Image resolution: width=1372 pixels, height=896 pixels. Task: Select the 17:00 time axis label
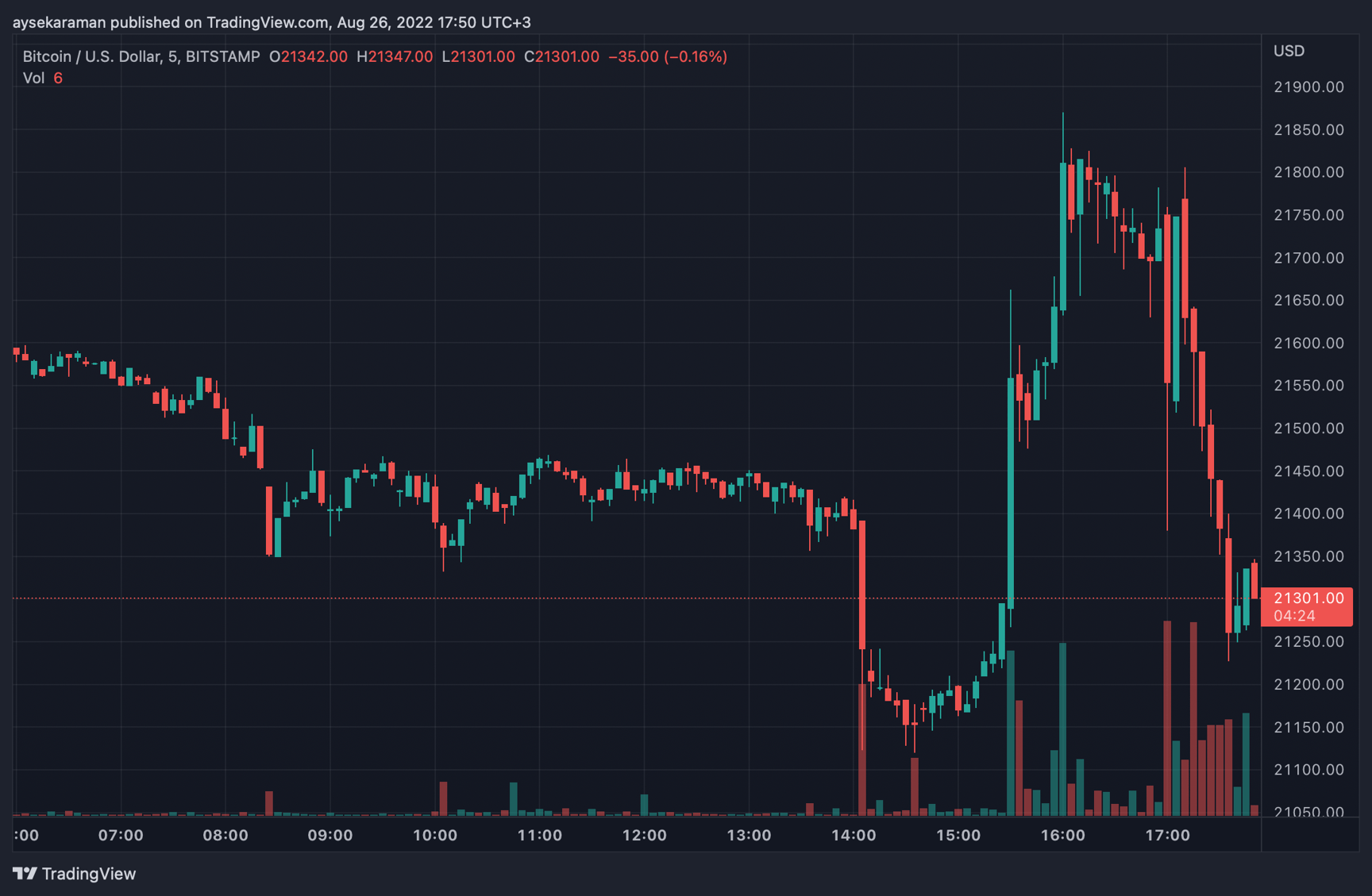coord(1168,835)
